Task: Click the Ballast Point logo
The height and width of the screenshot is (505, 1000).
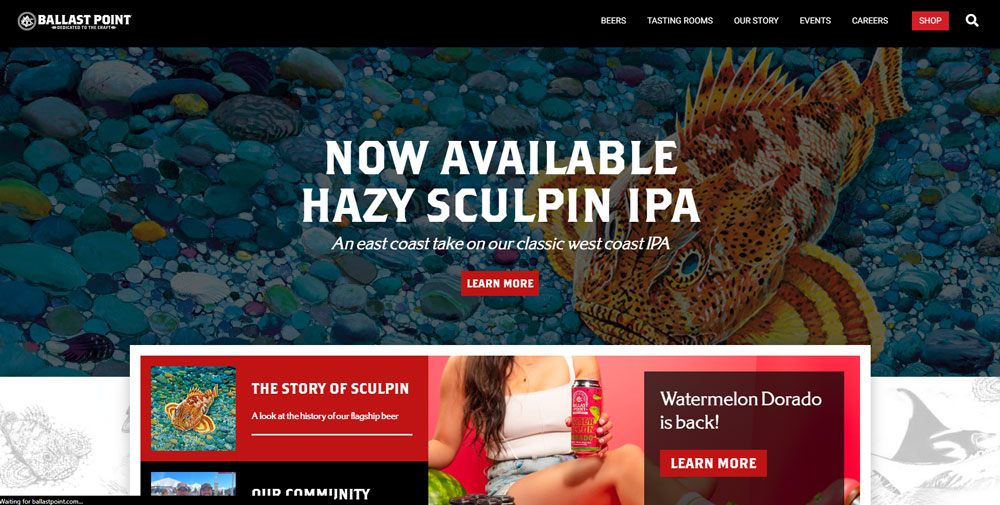Action: (x=74, y=21)
